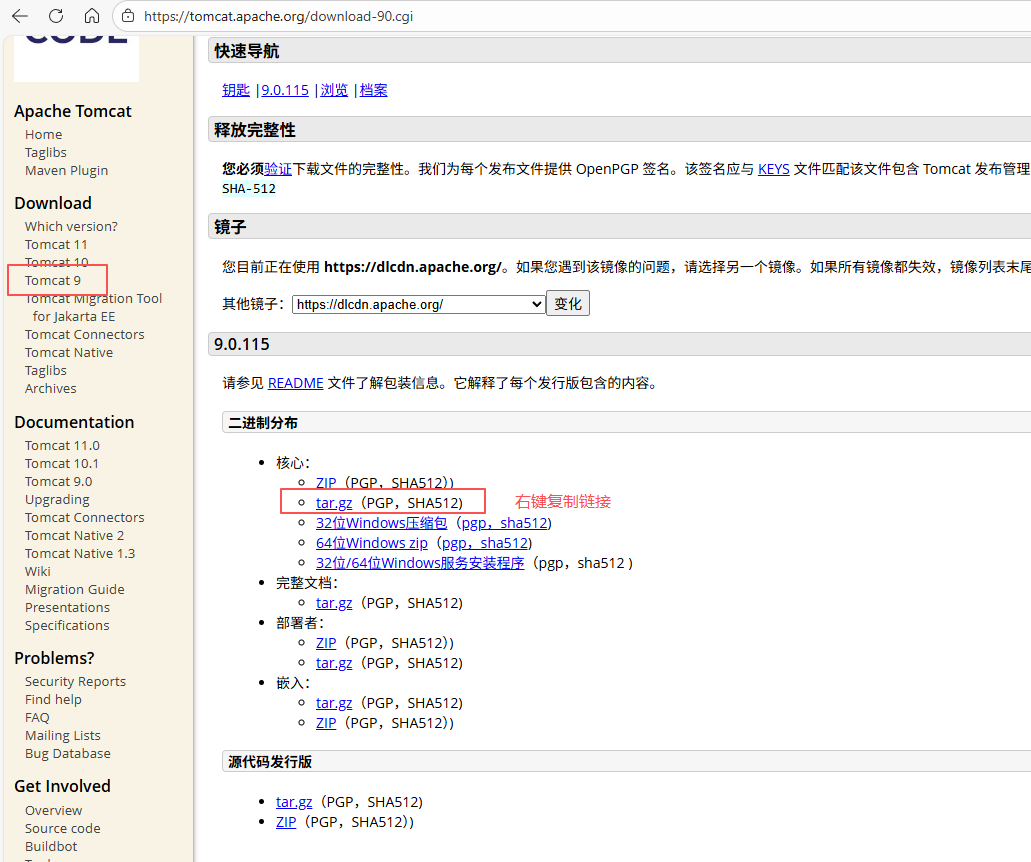
Task: Open the mirror selection dropdown
Action: coord(419,304)
